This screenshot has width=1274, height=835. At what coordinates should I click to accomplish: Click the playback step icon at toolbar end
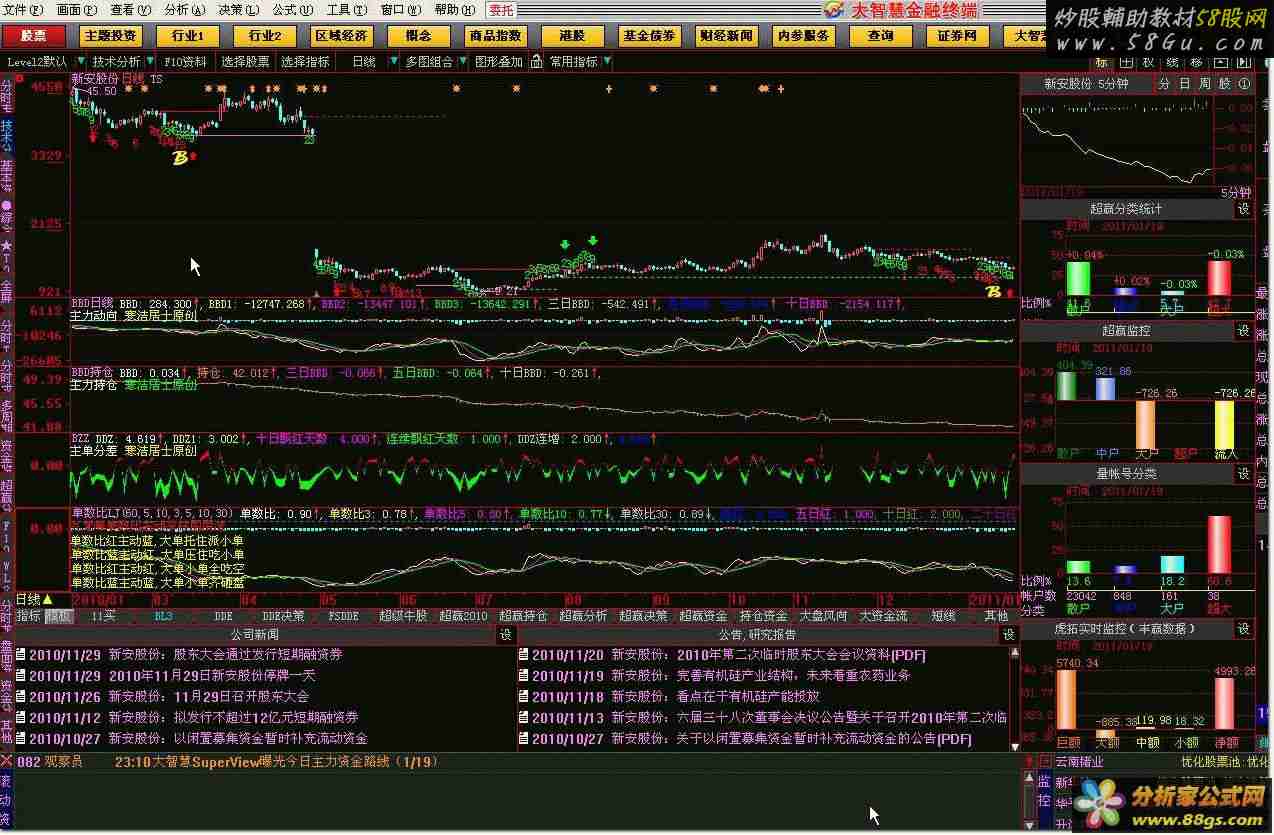point(1243,62)
